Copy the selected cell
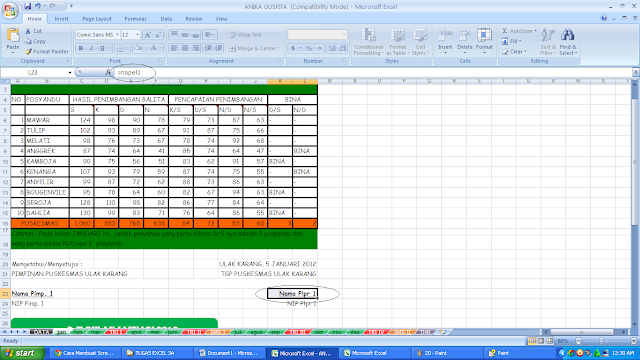 (x=35, y=41)
